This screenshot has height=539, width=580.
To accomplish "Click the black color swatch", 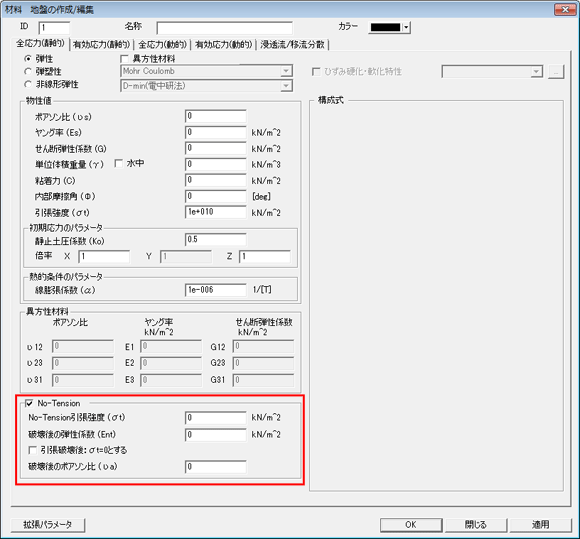I will (x=385, y=27).
